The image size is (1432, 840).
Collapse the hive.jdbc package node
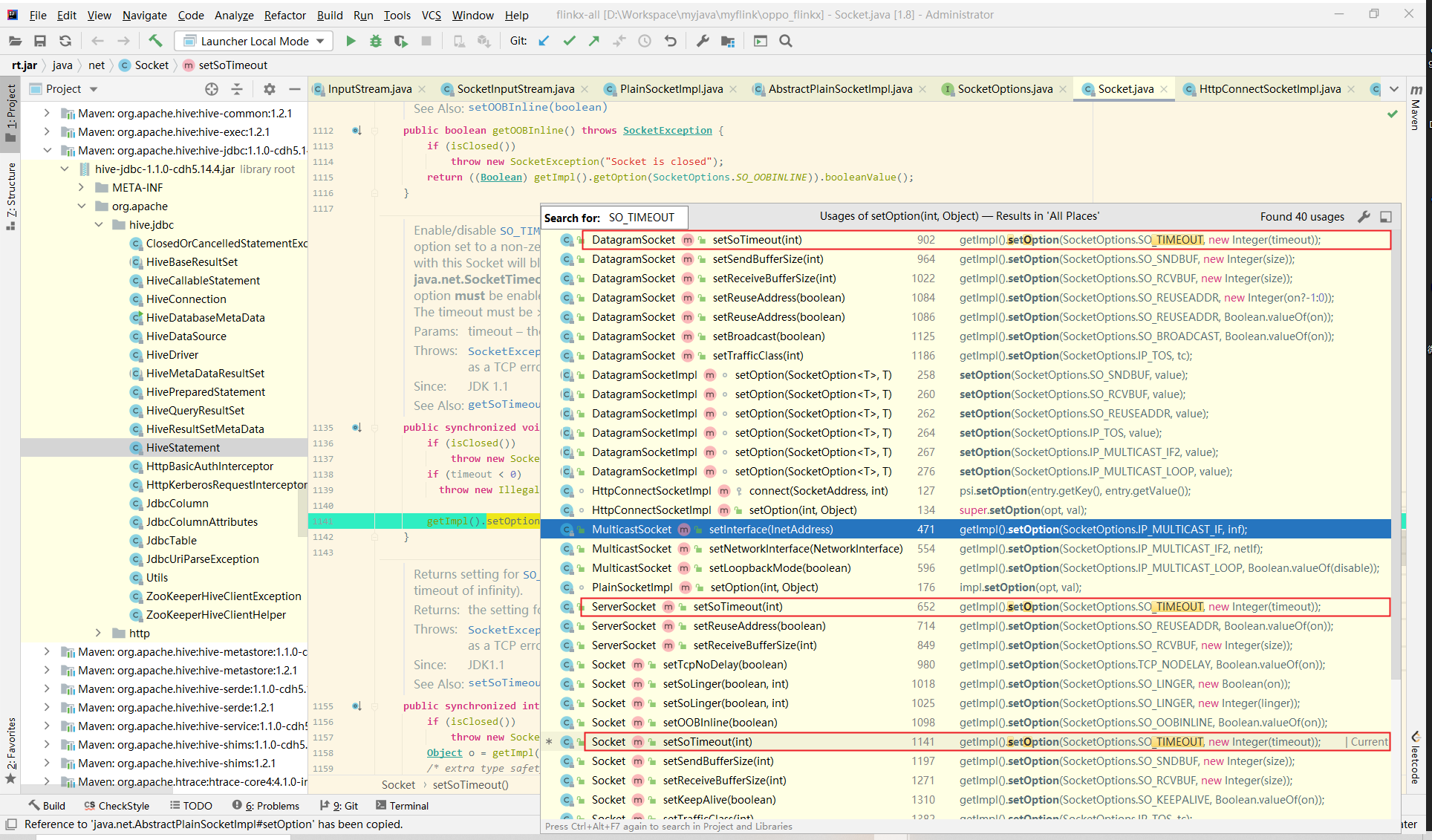tap(99, 225)
